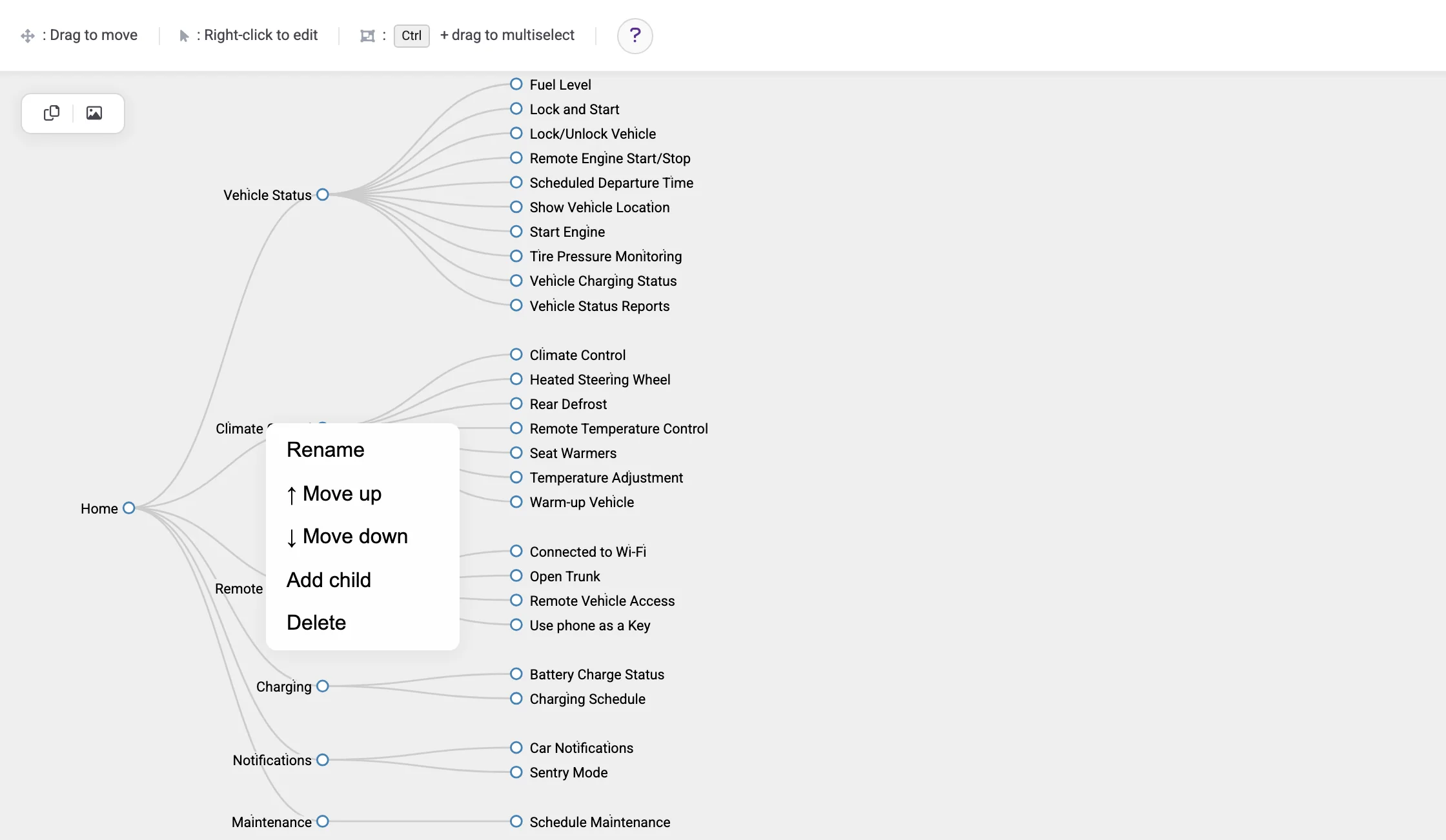1446x840 pixels.
Task: Click the Start Engine node circle
Action: tap(516, 231)
